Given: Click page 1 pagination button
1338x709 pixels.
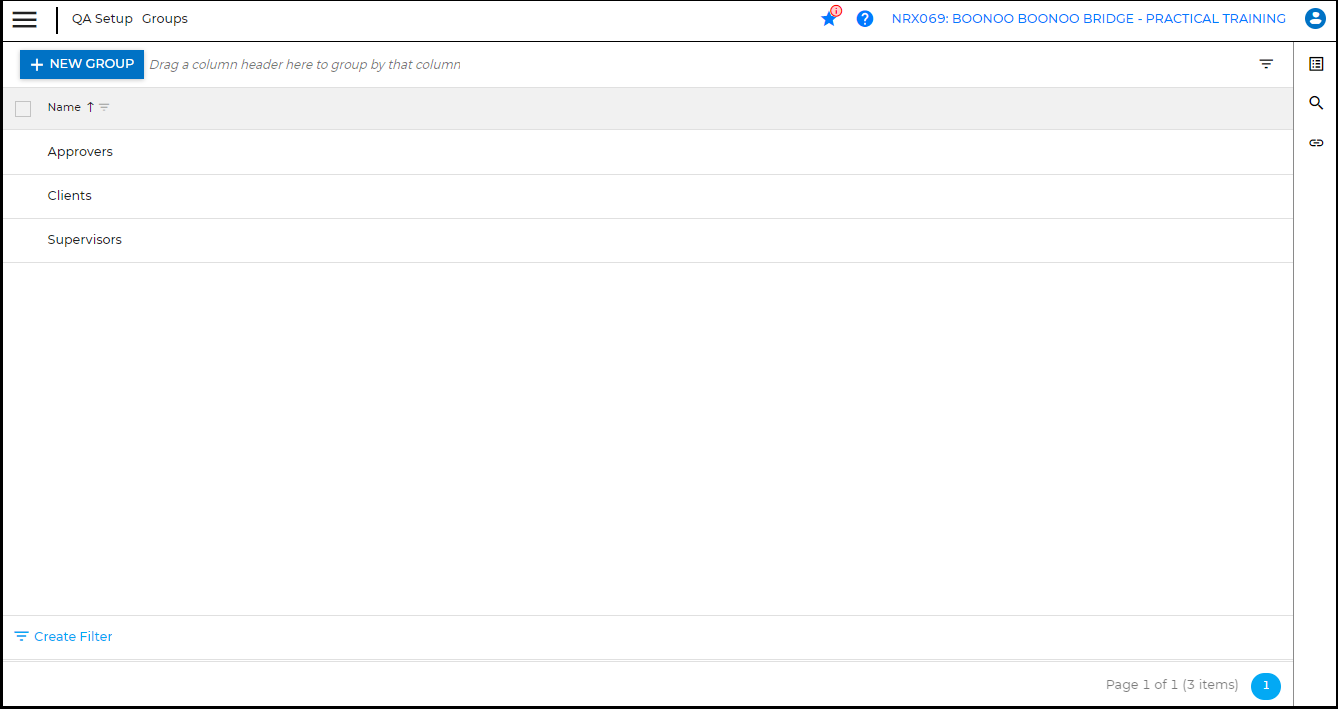Looking at the screenshot, I should pyautogui.click(x=1265, y=686).
